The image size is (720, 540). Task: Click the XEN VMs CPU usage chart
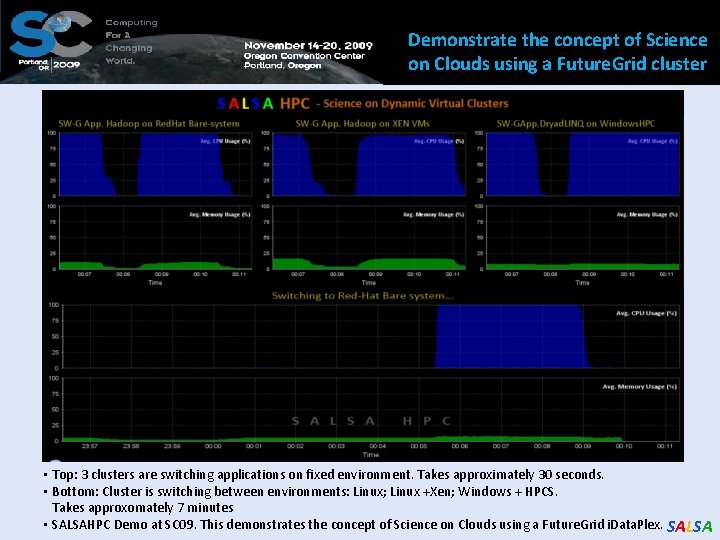click(x=369, y=164)
